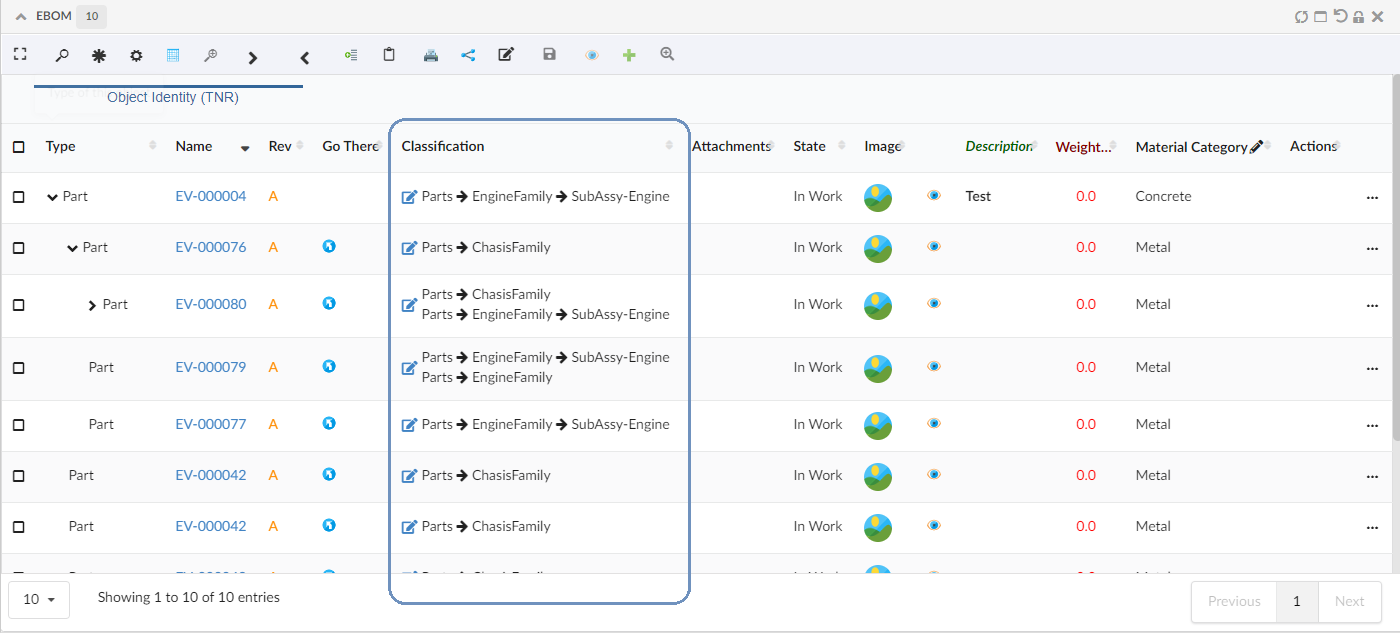The image size is (1400, 637).
Task: Click the save floppy disk icon
Action: tap(549, 55)
